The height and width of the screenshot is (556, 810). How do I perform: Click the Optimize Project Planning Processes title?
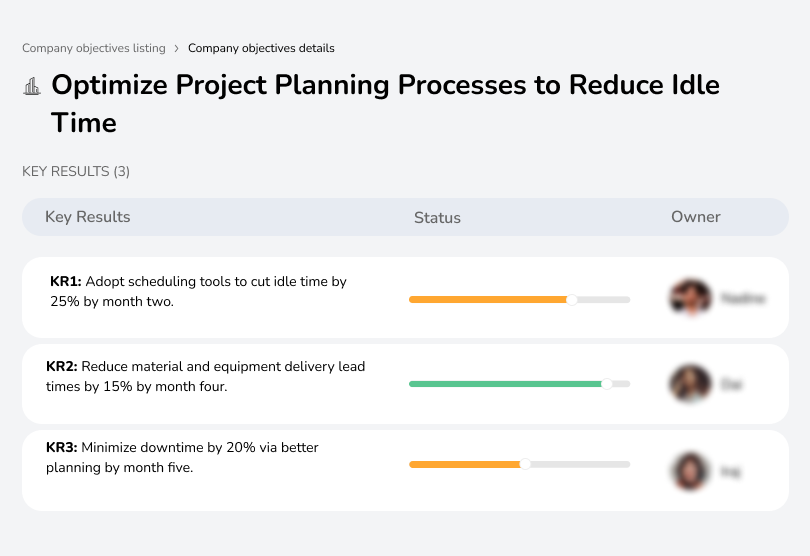pos(385,103)
